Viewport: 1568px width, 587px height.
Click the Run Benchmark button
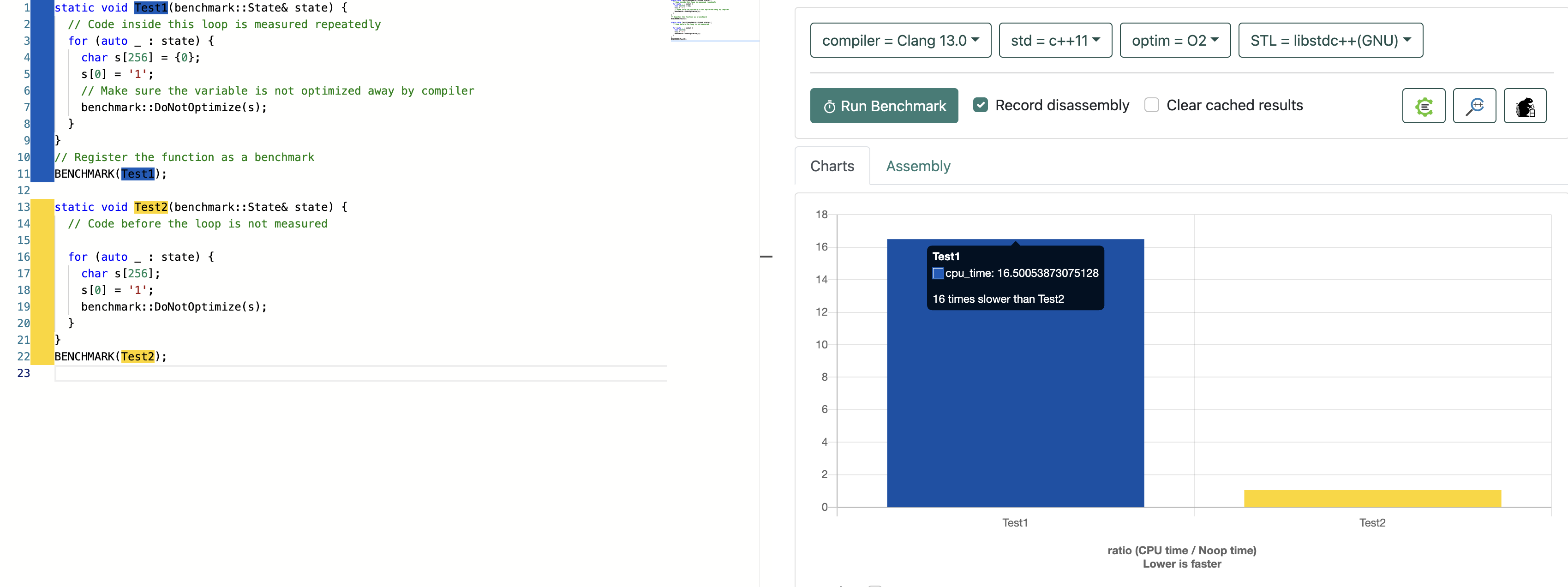[x=884, y=106]
